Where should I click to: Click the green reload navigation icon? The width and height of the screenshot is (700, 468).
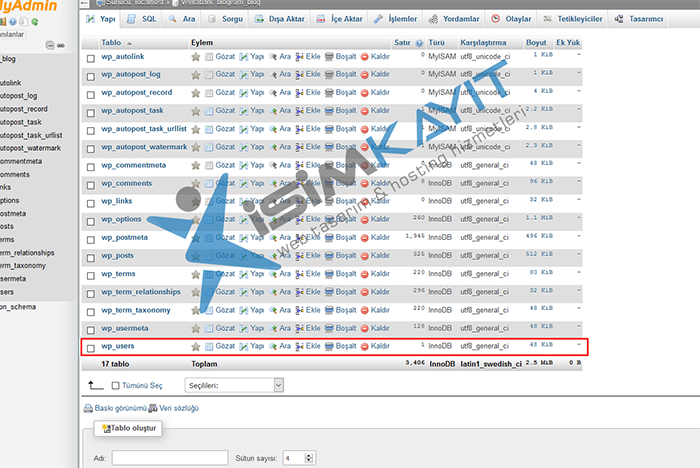point(35,21)
